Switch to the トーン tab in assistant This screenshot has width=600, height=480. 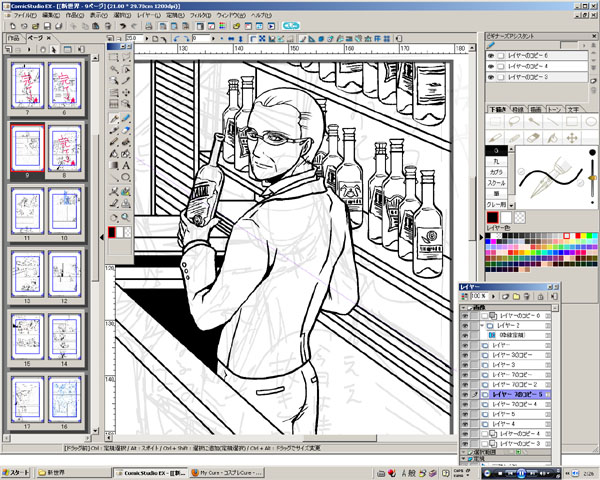click(553, 108)
